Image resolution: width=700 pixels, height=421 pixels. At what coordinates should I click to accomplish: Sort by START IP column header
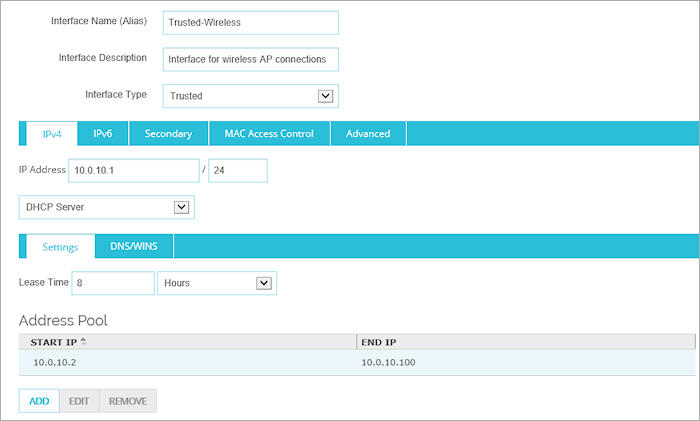point(188,342)
